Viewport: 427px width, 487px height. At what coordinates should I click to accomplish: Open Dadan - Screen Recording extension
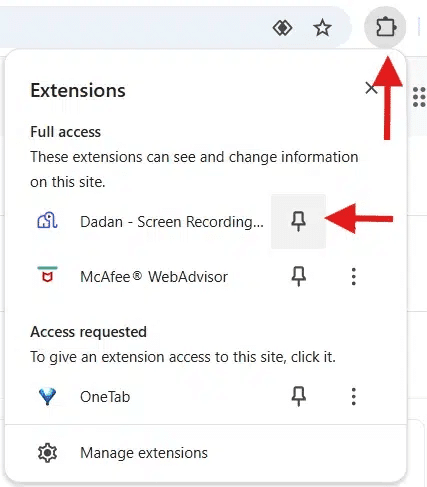[x=172, y=222]
